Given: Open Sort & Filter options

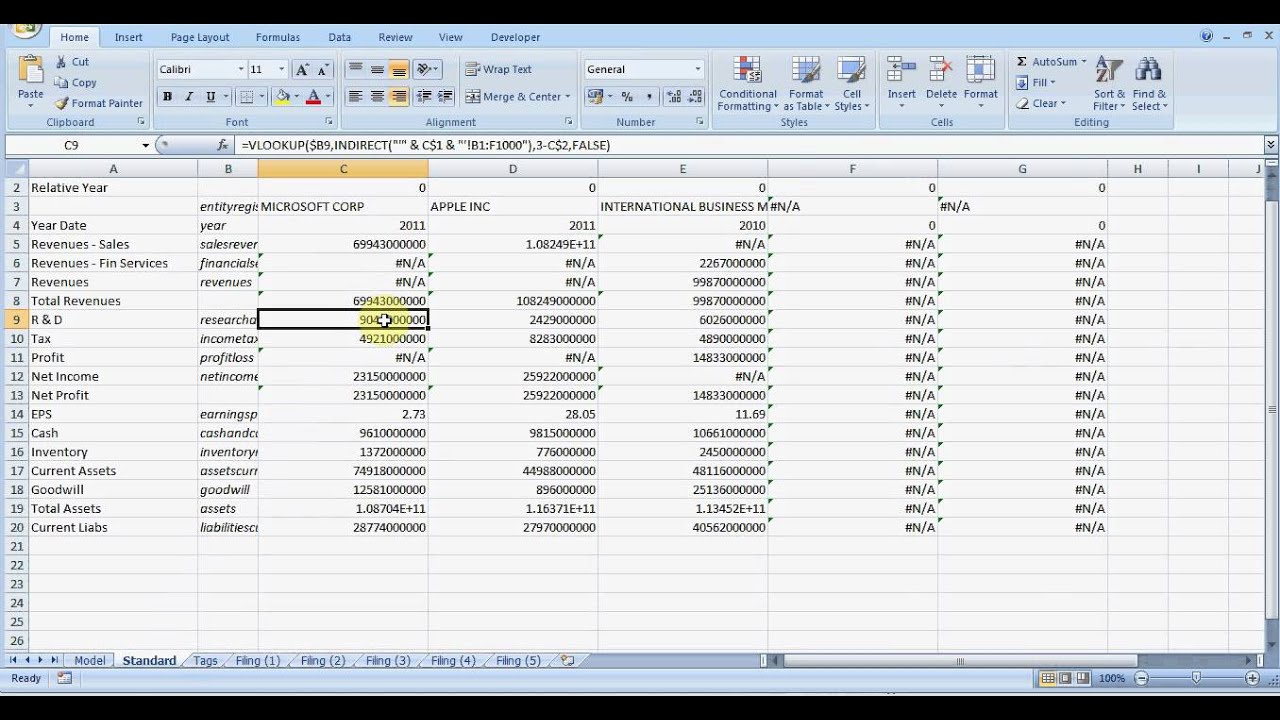Looking at the screenshot, I should [1109, 84].
